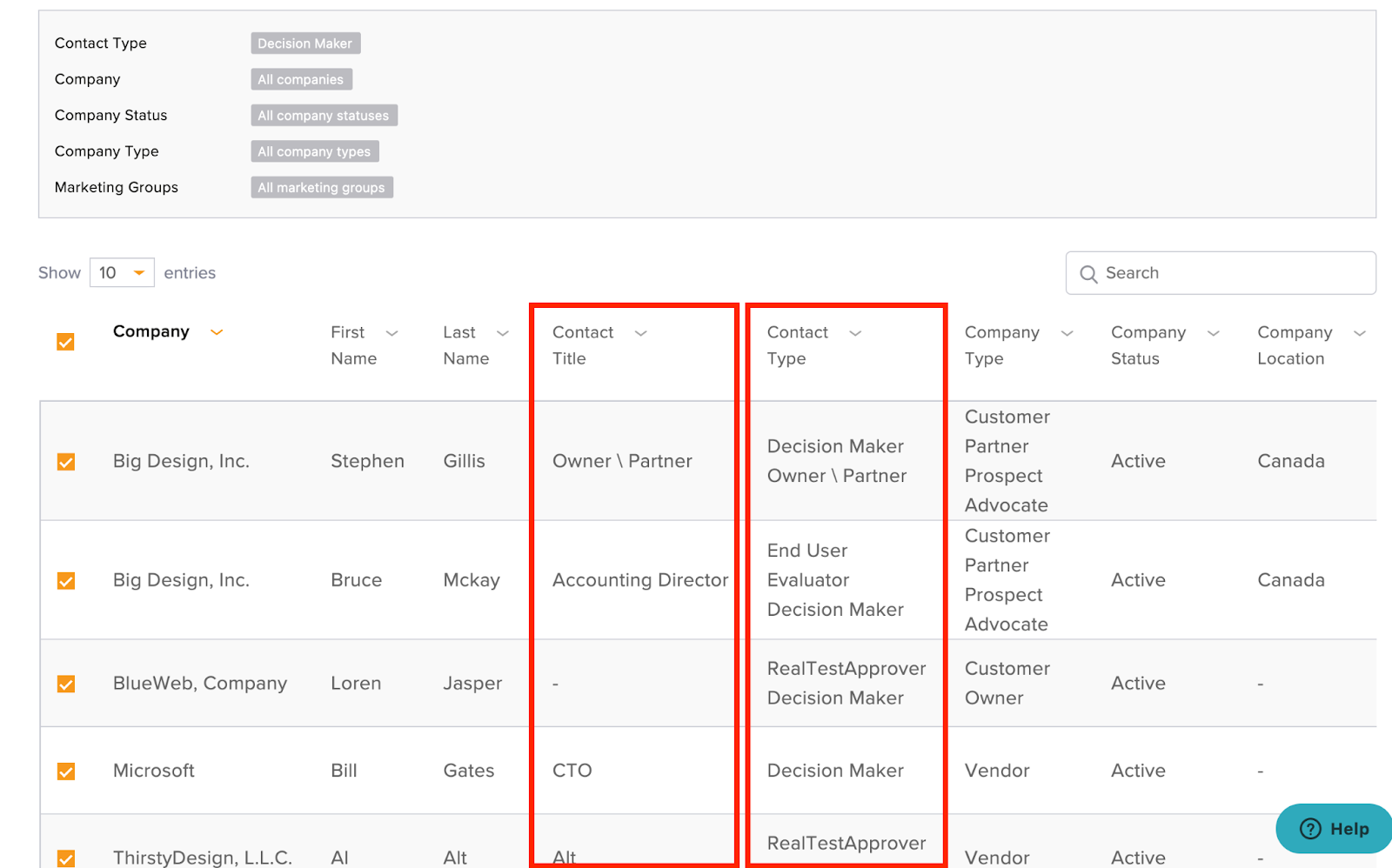This screenshot has height=868, width=1392.
Task: Click Big Design, Inc. in Stephen's row
Action: 181,461
